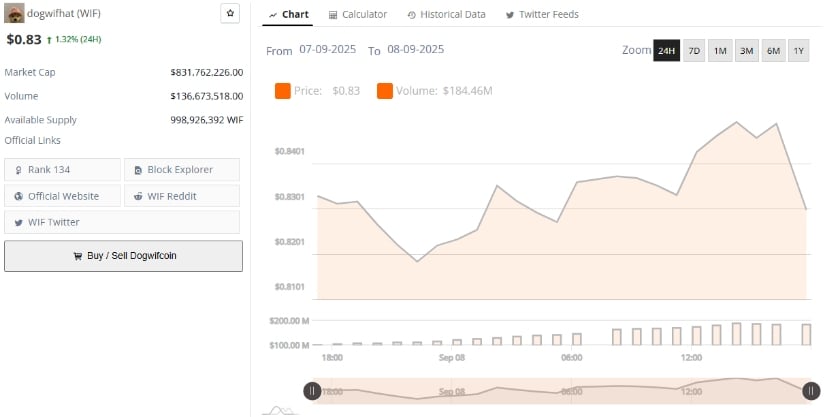This screenshot has height=417, width=825.
Task: Toggle the orange Price legend swatch
Action: [283, 91]
